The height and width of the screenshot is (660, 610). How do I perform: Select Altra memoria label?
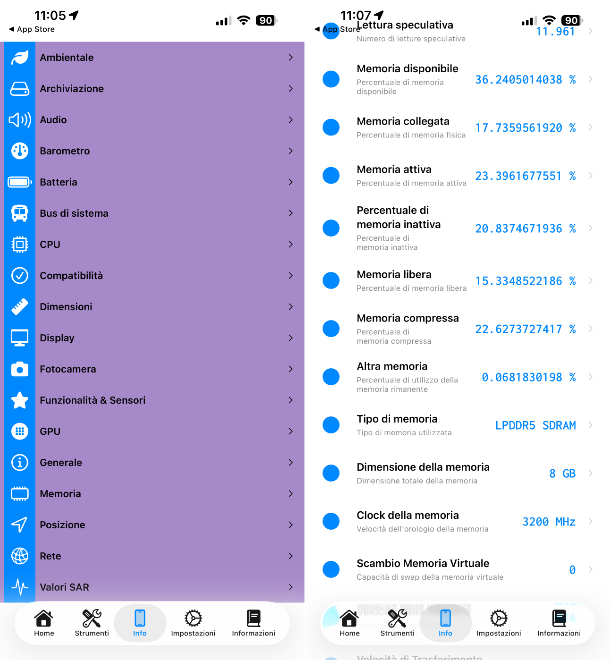coord(392,366)
